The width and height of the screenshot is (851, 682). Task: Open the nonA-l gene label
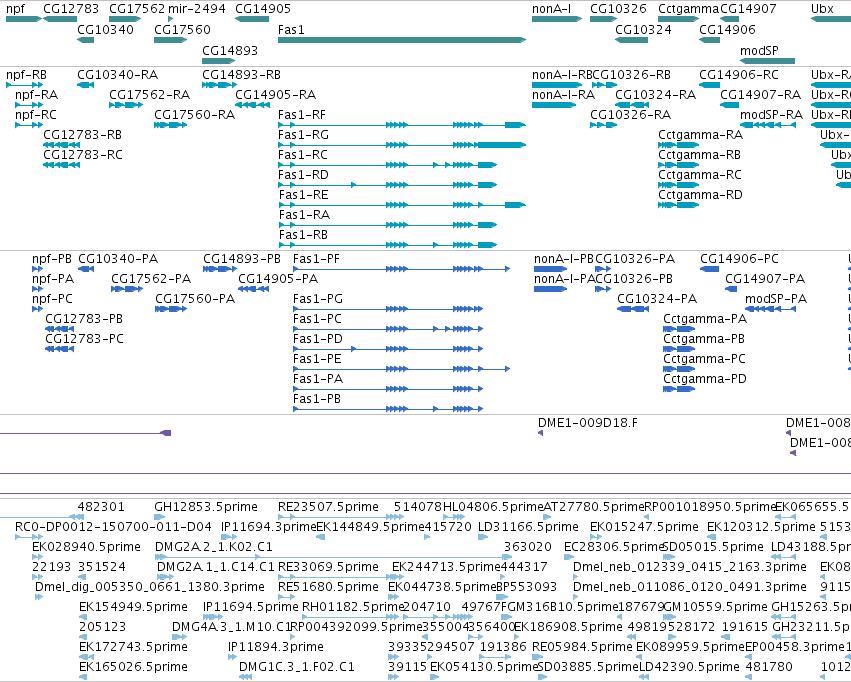[x=551, y=9]
